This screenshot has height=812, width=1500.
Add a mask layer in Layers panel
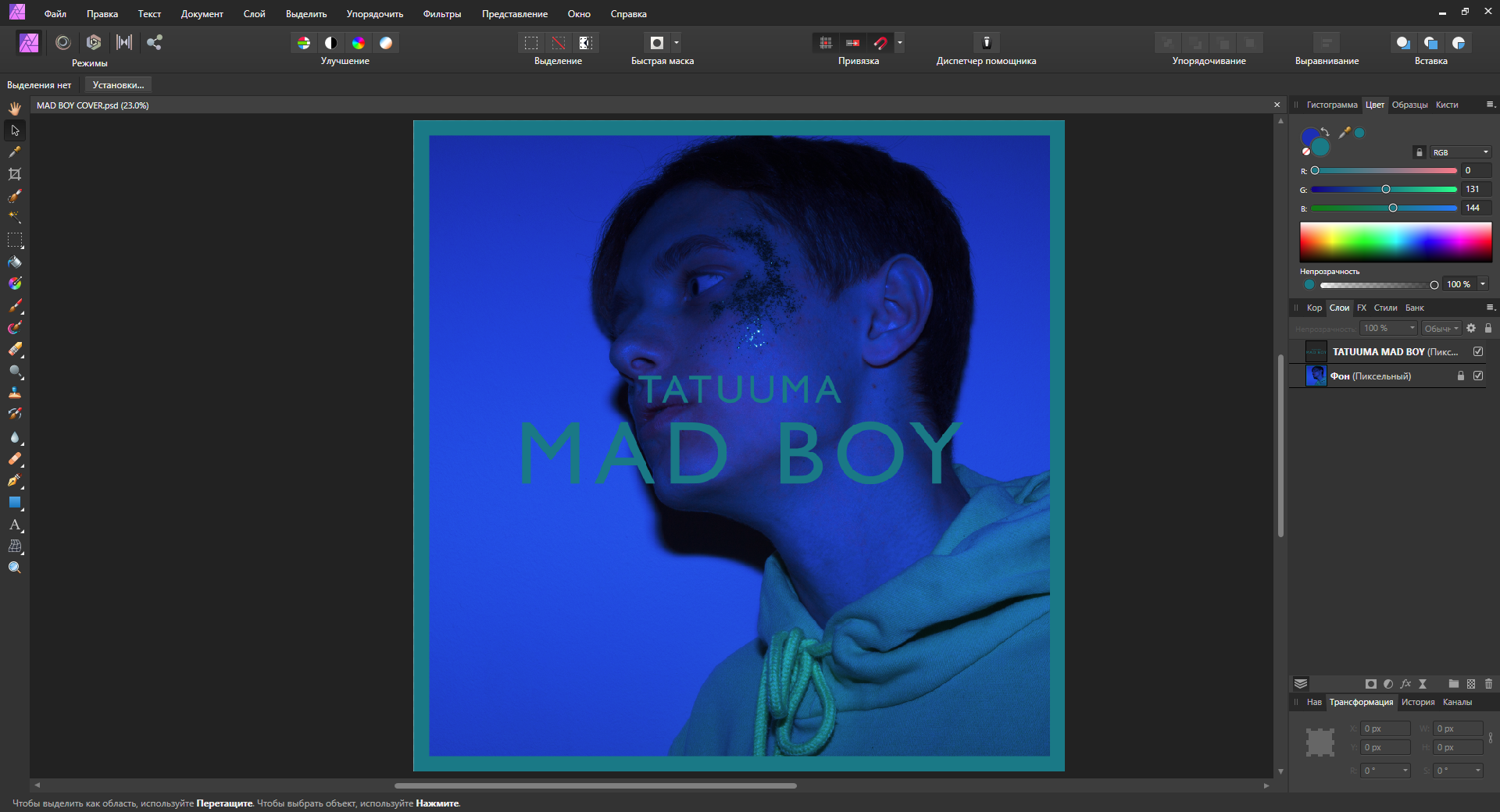1370,684
